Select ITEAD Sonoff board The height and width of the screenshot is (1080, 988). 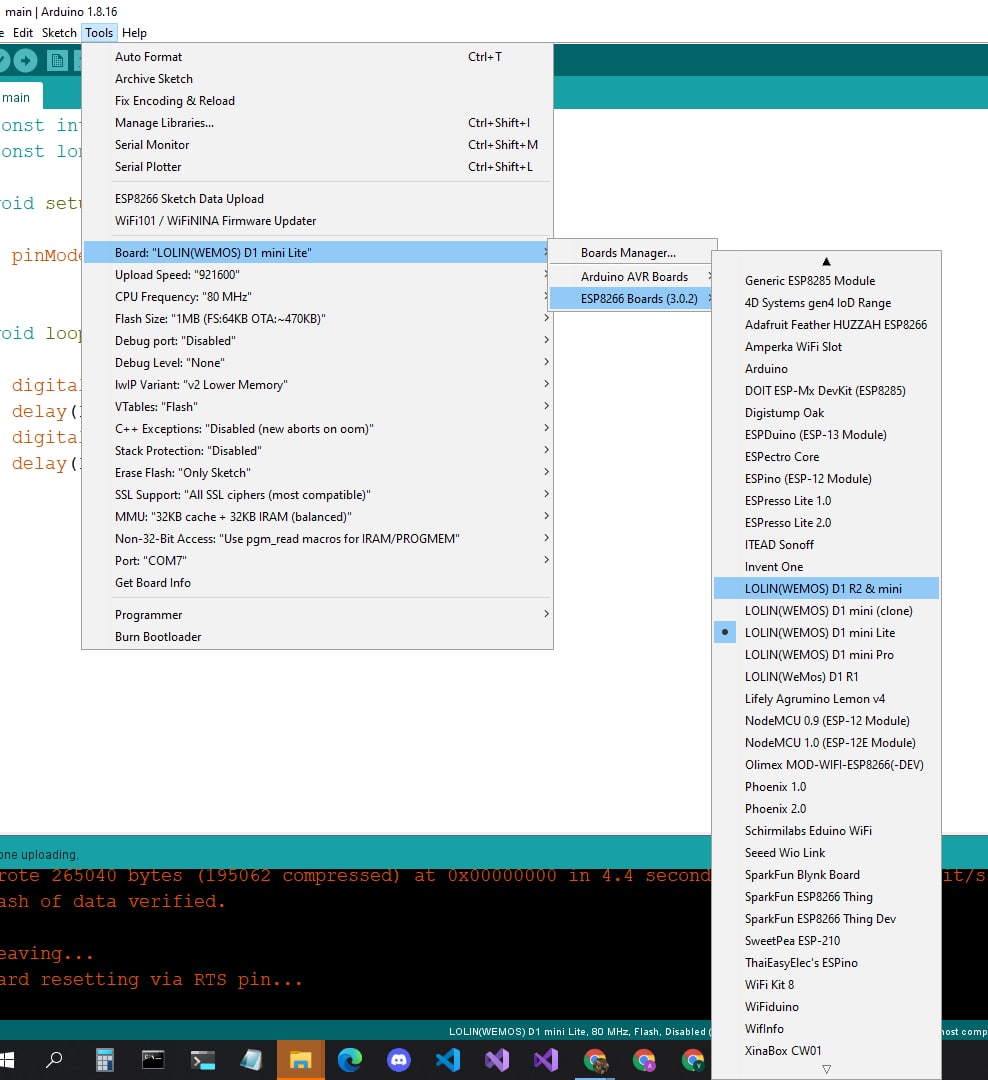point(826,544)
